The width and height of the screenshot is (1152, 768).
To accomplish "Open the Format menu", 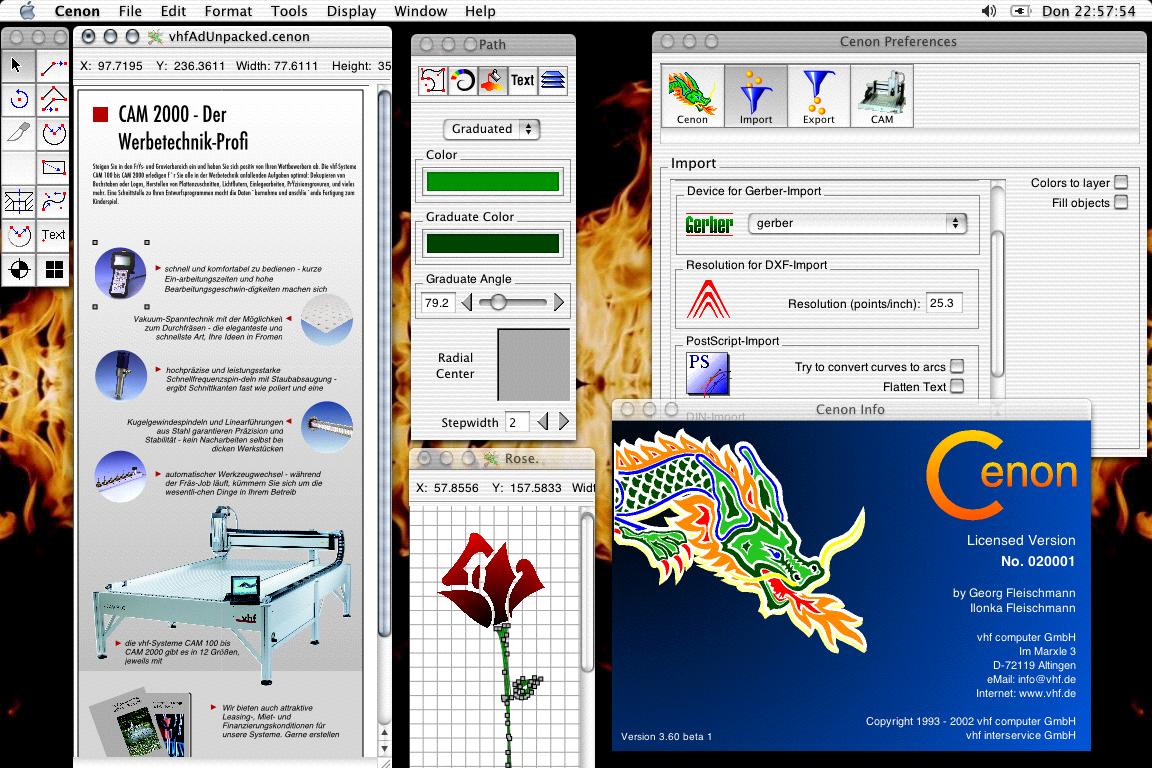I will [228, 11].
